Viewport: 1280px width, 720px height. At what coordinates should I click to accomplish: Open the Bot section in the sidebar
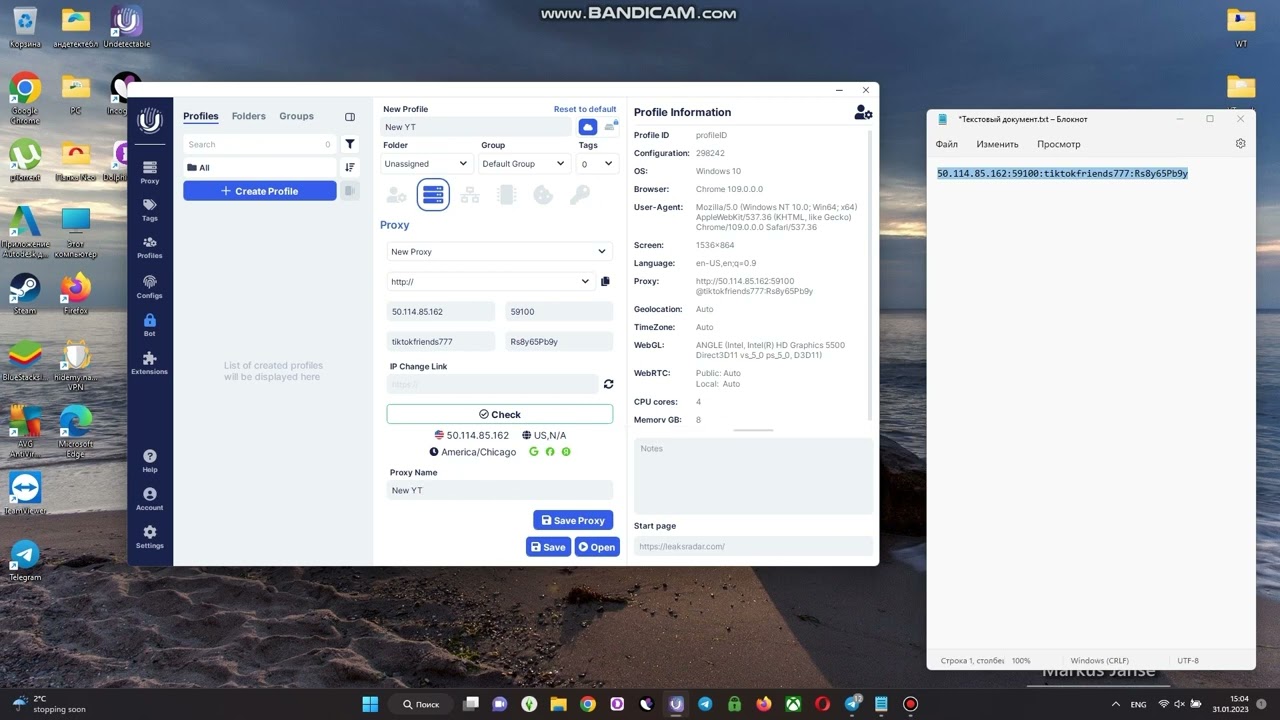click(x=150, y=325)
